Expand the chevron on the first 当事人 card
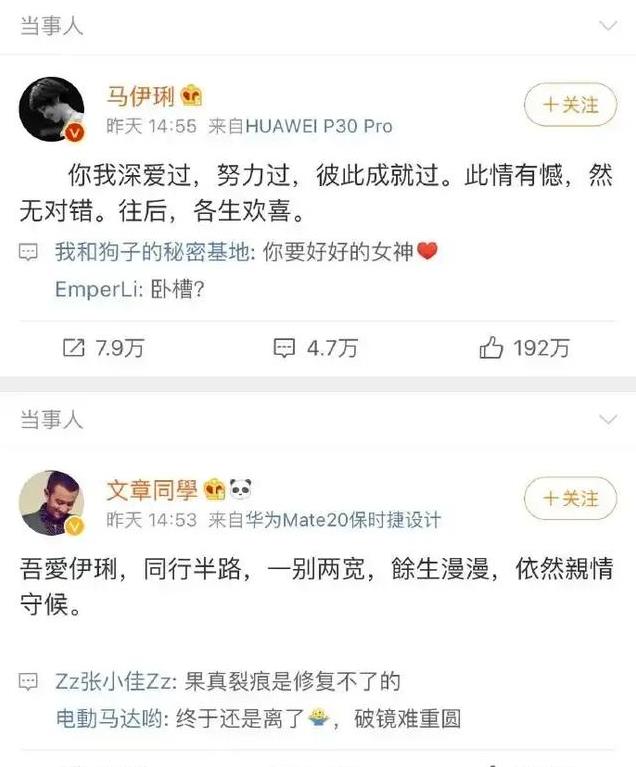Viewport: 636px width, 767px height. click(608, 25)
